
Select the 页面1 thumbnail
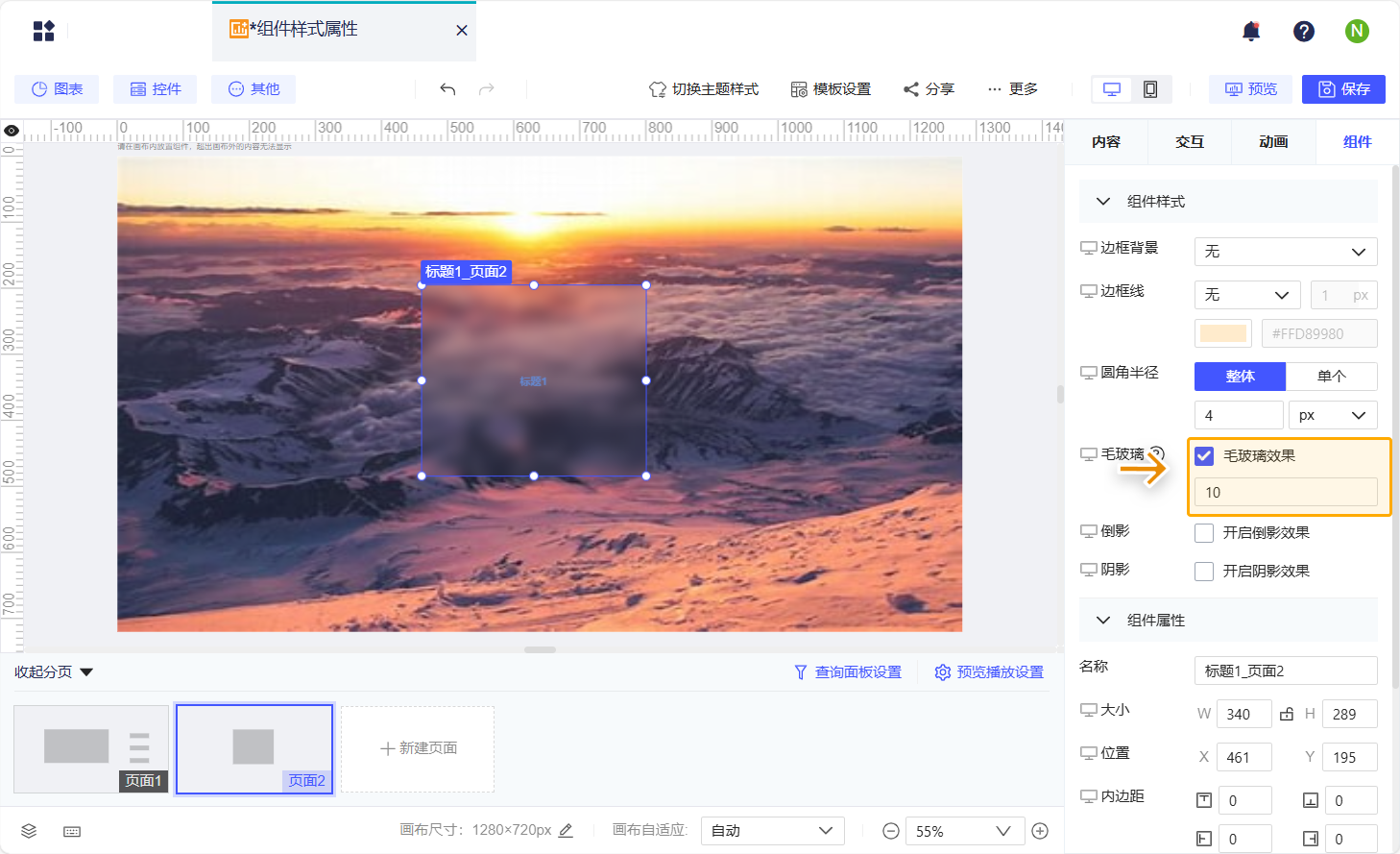91,749
